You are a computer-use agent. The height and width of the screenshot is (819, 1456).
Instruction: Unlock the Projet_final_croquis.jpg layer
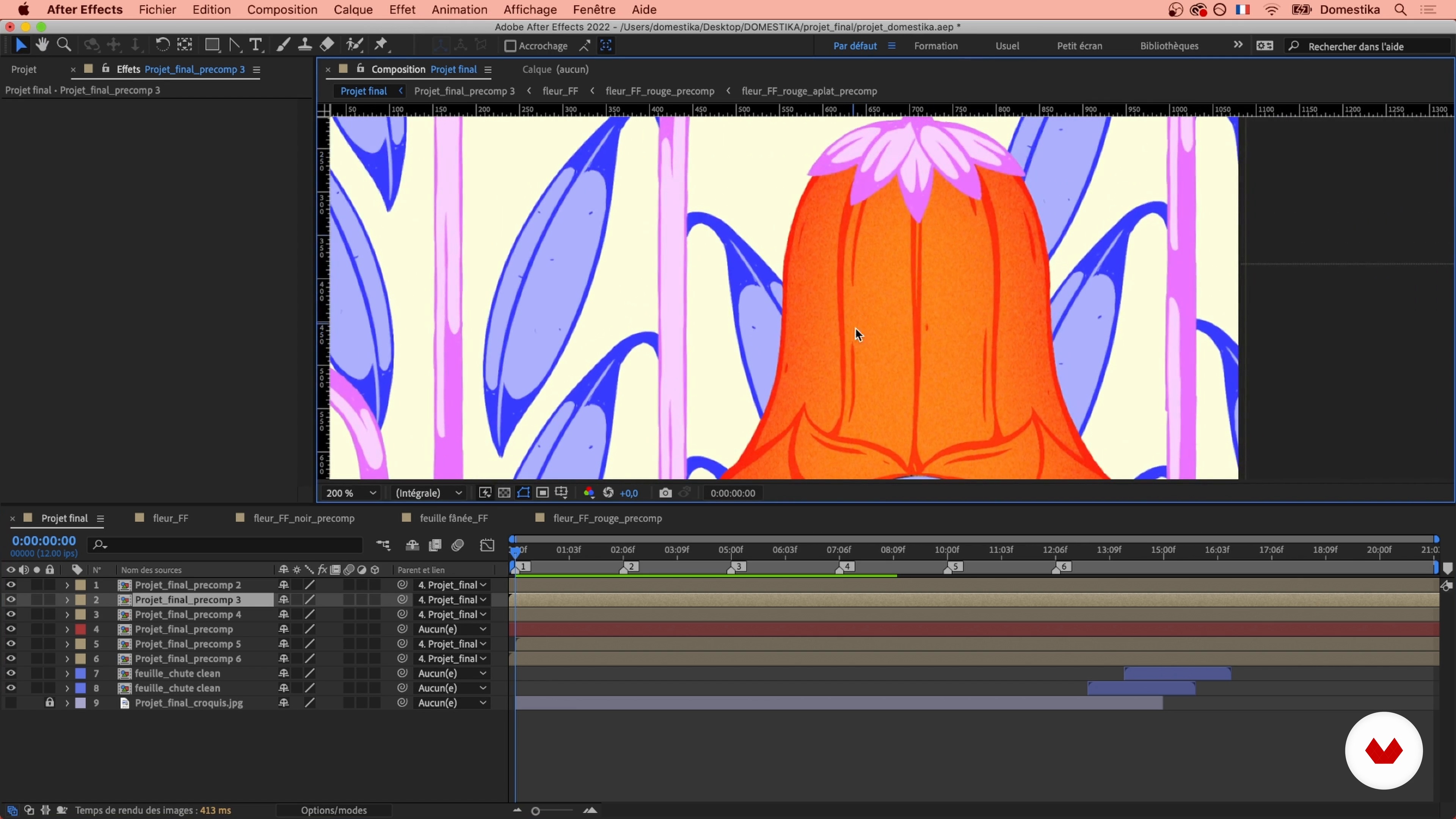(50, 703)
